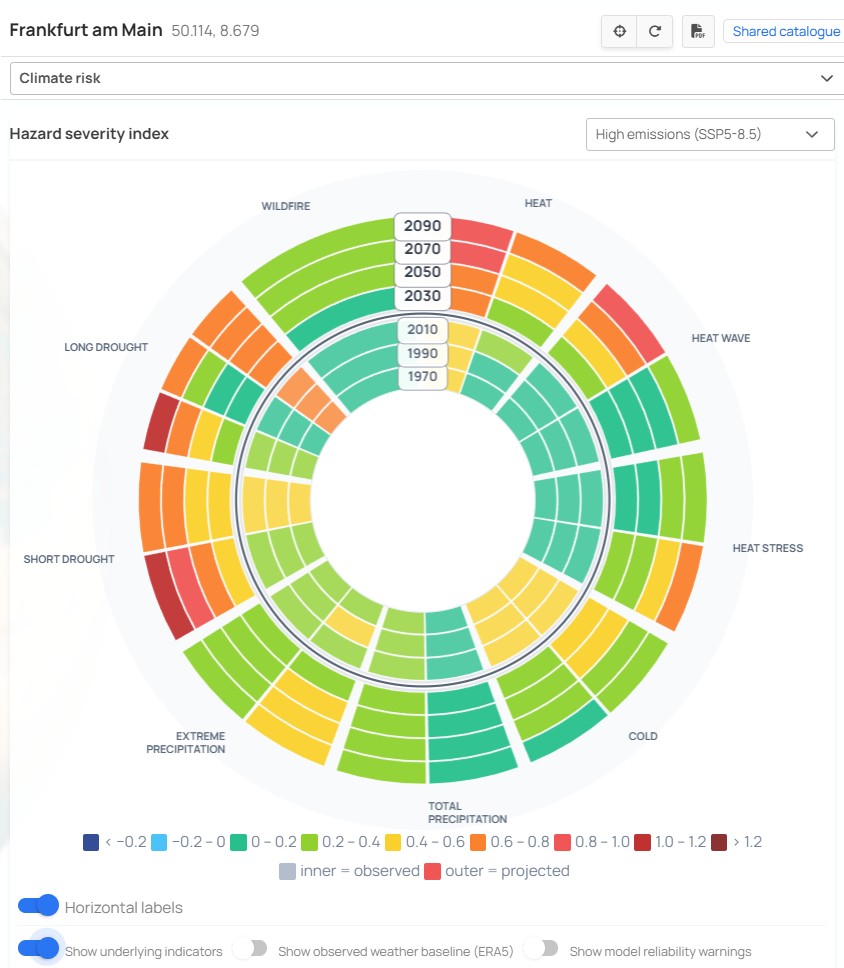This screenshot has height=968, width=844.
Task: Open the Shared catalogue button
Action: pos(785,31)
